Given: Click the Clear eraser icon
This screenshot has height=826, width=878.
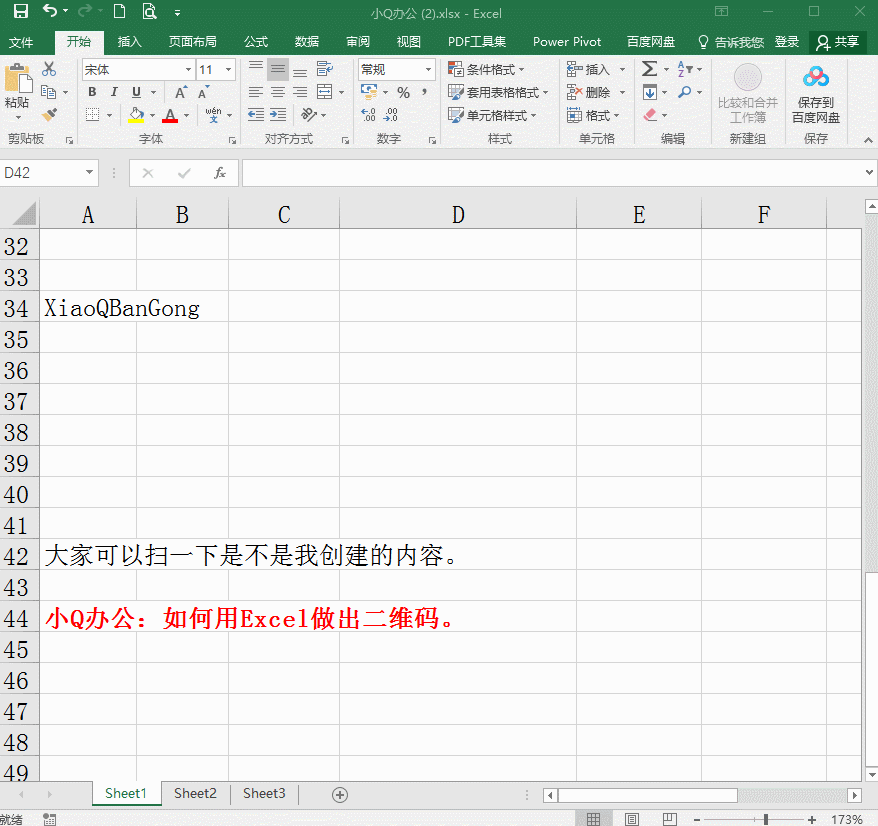Looking at the screenshot, I should pos(650,115).
